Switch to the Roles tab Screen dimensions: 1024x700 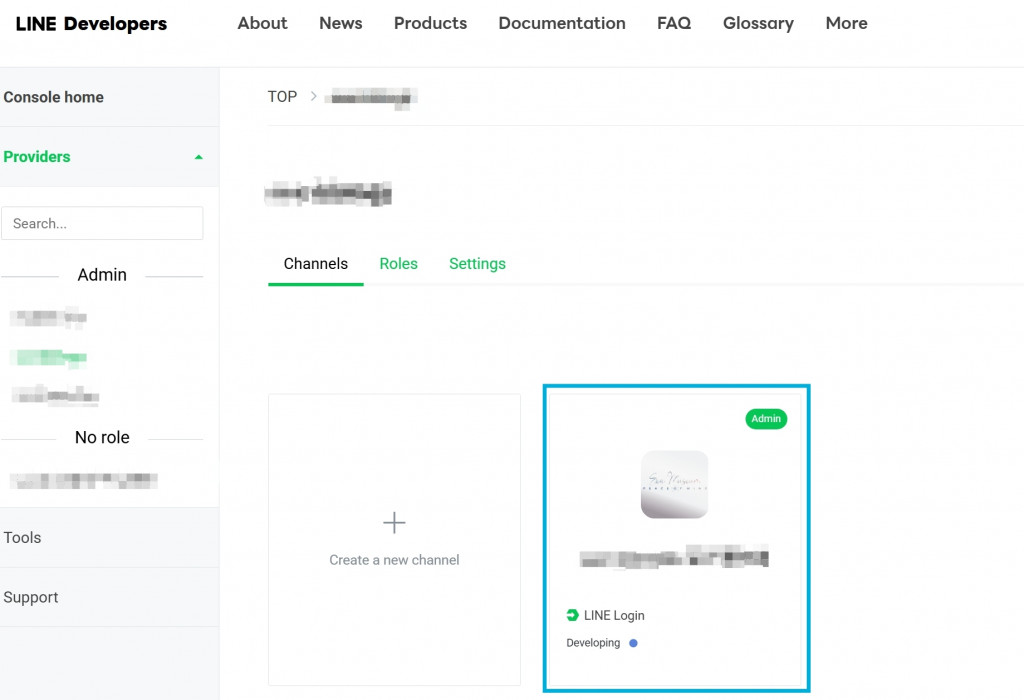pyautogui.click(x=398, y=264)
